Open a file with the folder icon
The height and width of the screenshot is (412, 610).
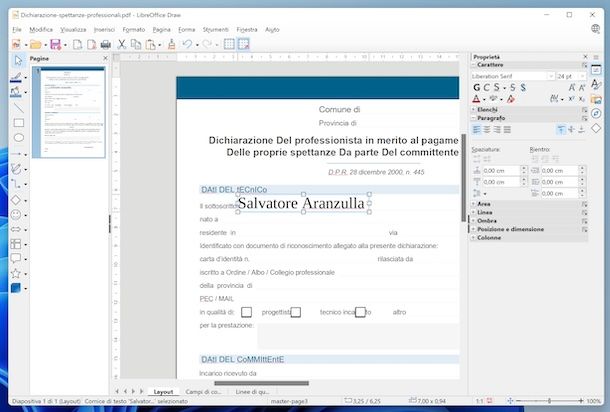(35, 44)
